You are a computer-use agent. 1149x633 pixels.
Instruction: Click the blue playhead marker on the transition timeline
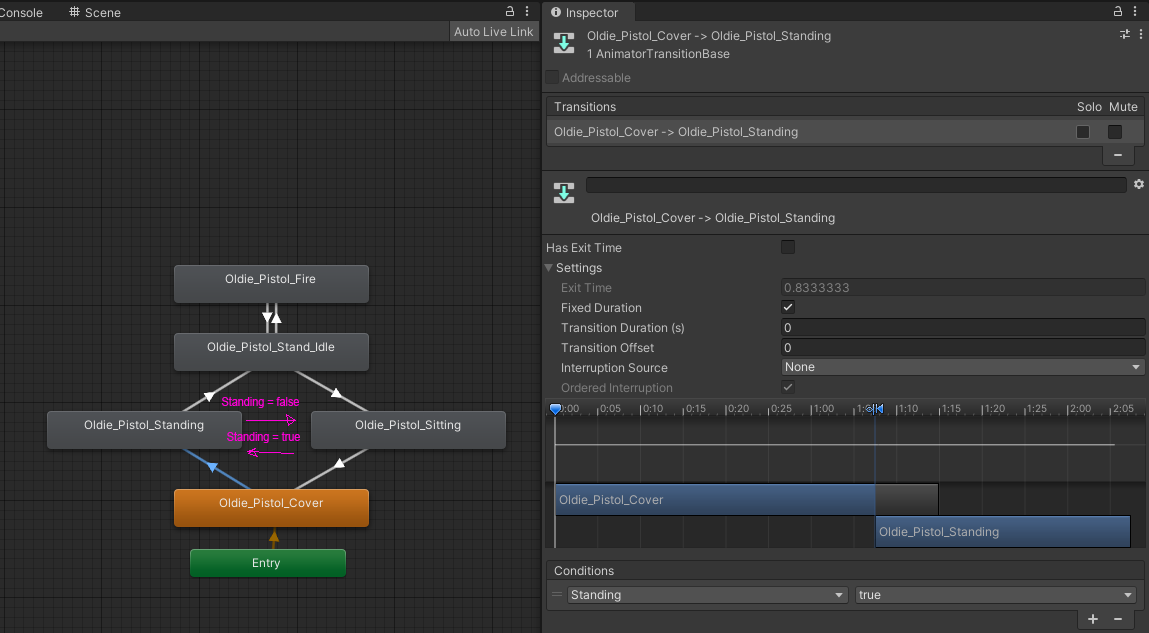coord(556,408)
